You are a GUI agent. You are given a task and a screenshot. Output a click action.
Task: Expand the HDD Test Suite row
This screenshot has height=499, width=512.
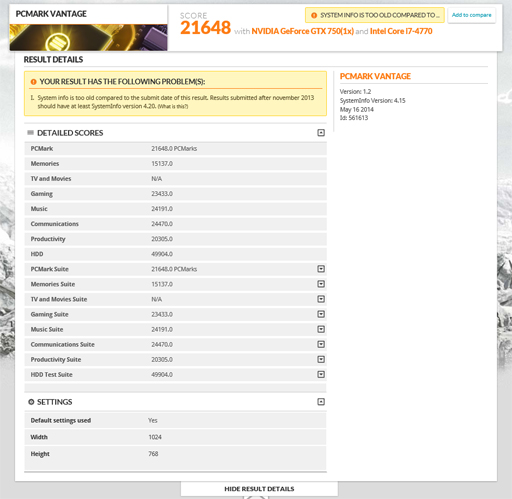[x=321, y=374]
